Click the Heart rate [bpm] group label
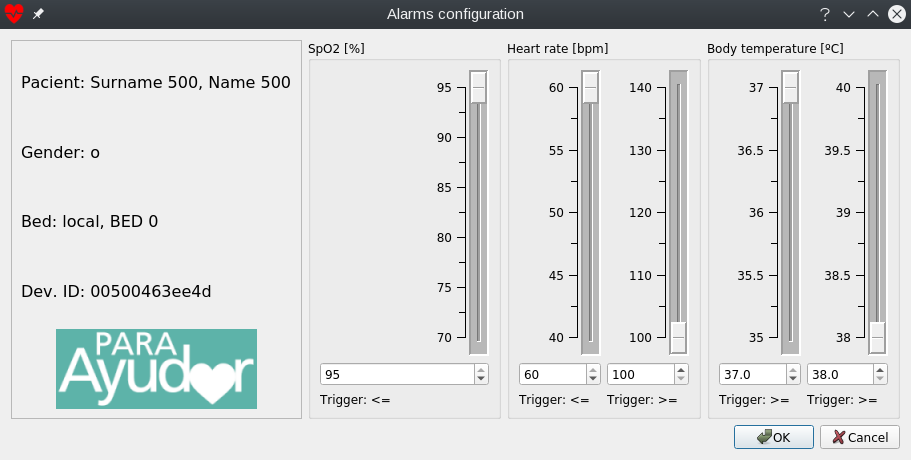Image resolution: width=911 pixels, height=460 pixels. (x=558, y=49)
